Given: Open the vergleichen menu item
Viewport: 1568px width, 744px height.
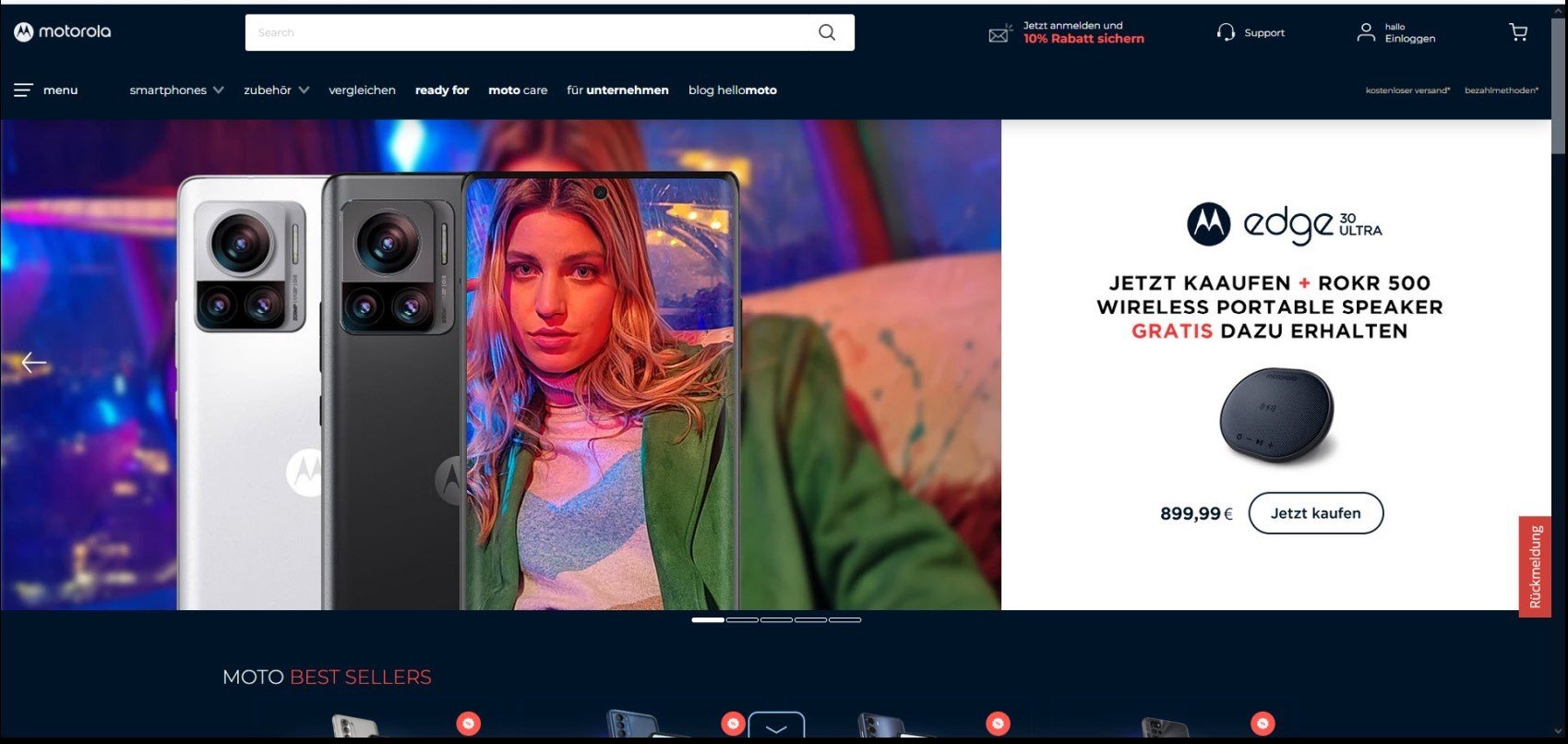Looking at the screenshot, I should 362,90.
